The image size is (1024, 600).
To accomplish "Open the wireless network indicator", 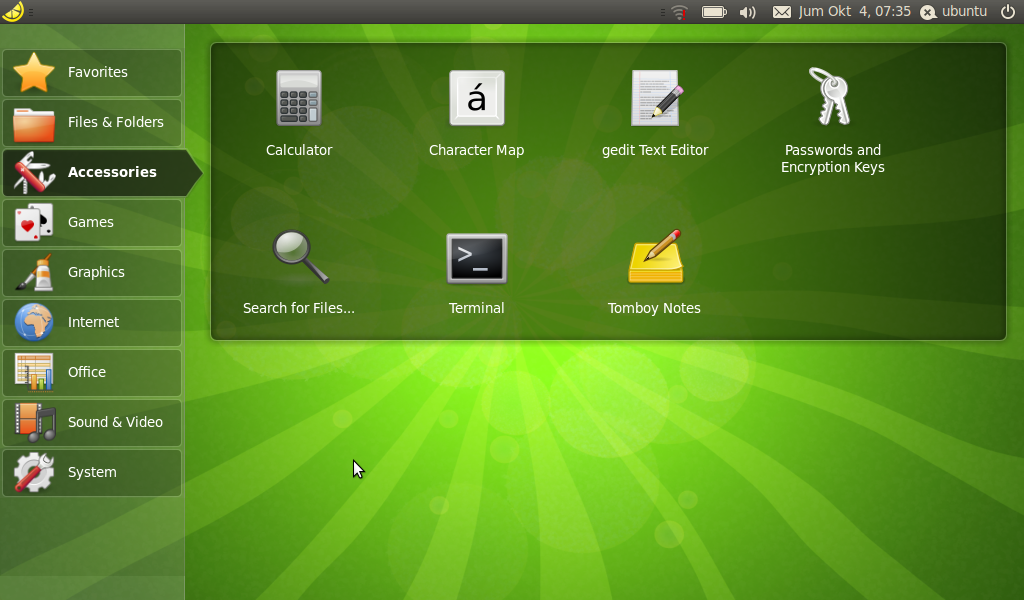I will point(679,12).
